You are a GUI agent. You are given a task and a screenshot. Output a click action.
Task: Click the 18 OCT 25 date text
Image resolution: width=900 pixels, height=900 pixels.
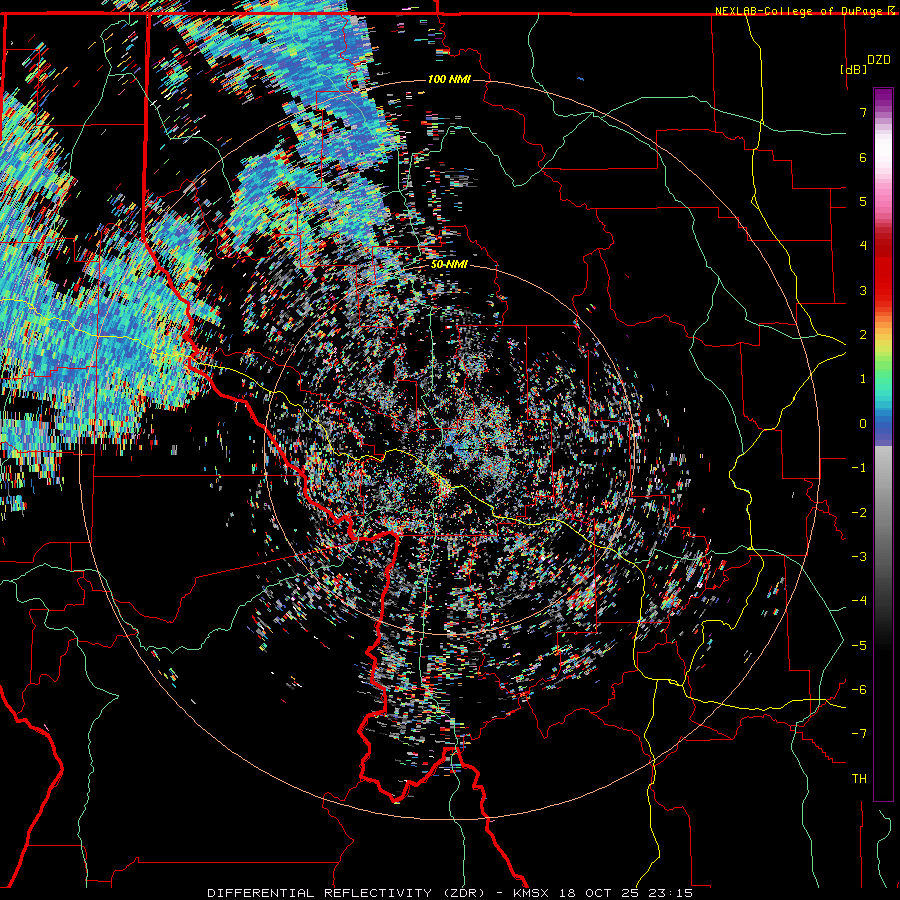[600, 893]
